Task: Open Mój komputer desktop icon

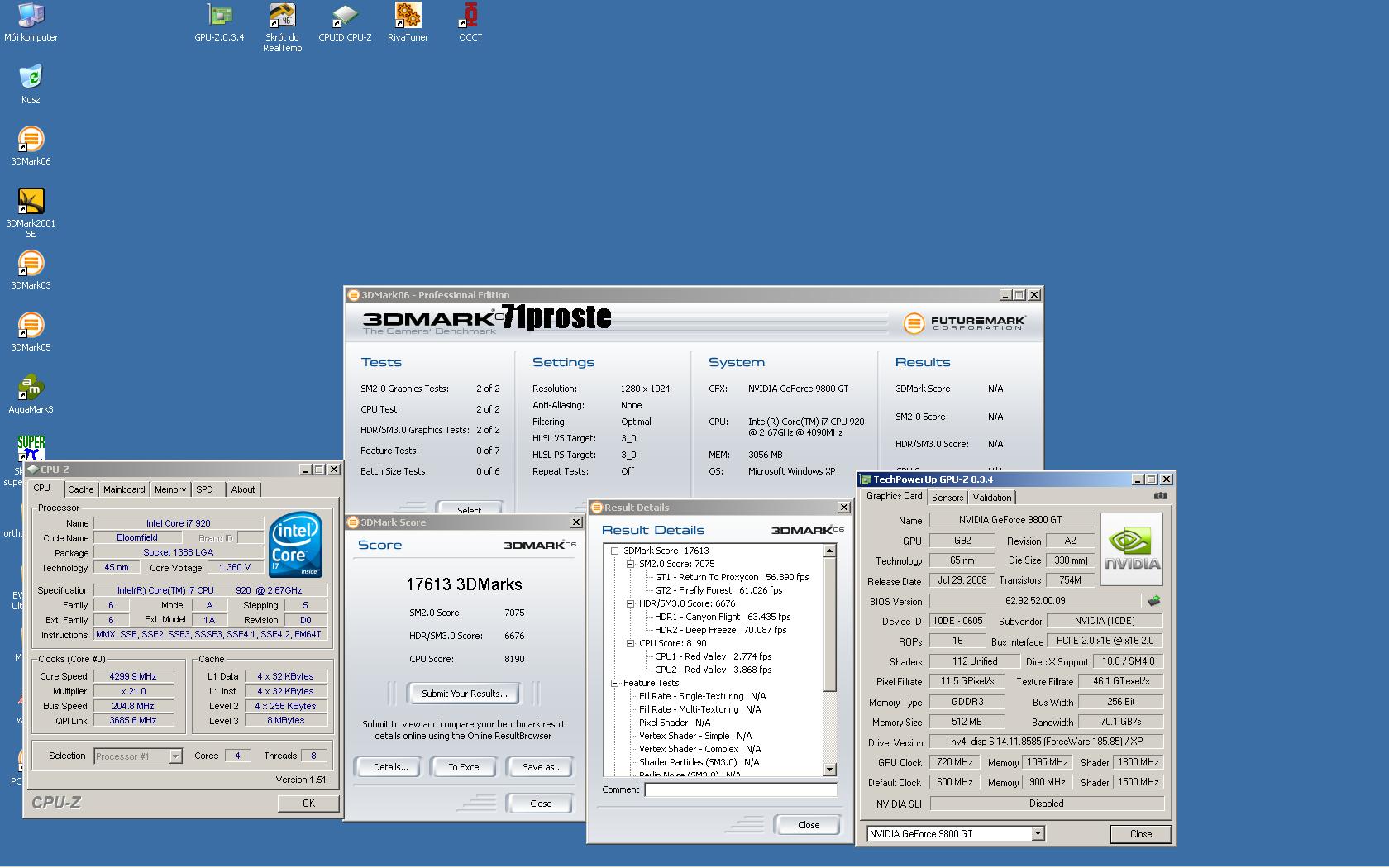Action: [x=31, y=22]
